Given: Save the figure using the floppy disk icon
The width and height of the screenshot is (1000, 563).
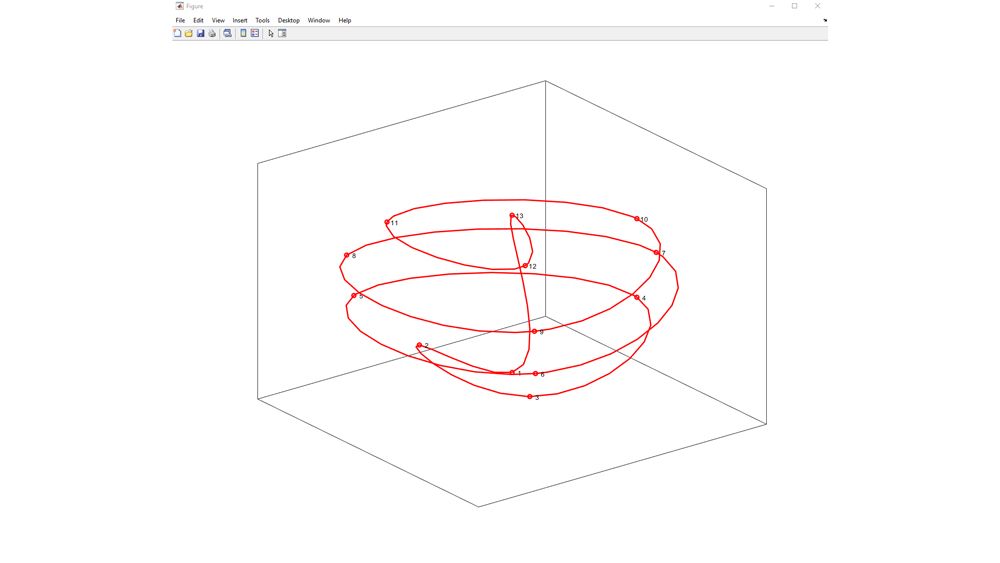Looking at the screenshot, I should [200, 33].
